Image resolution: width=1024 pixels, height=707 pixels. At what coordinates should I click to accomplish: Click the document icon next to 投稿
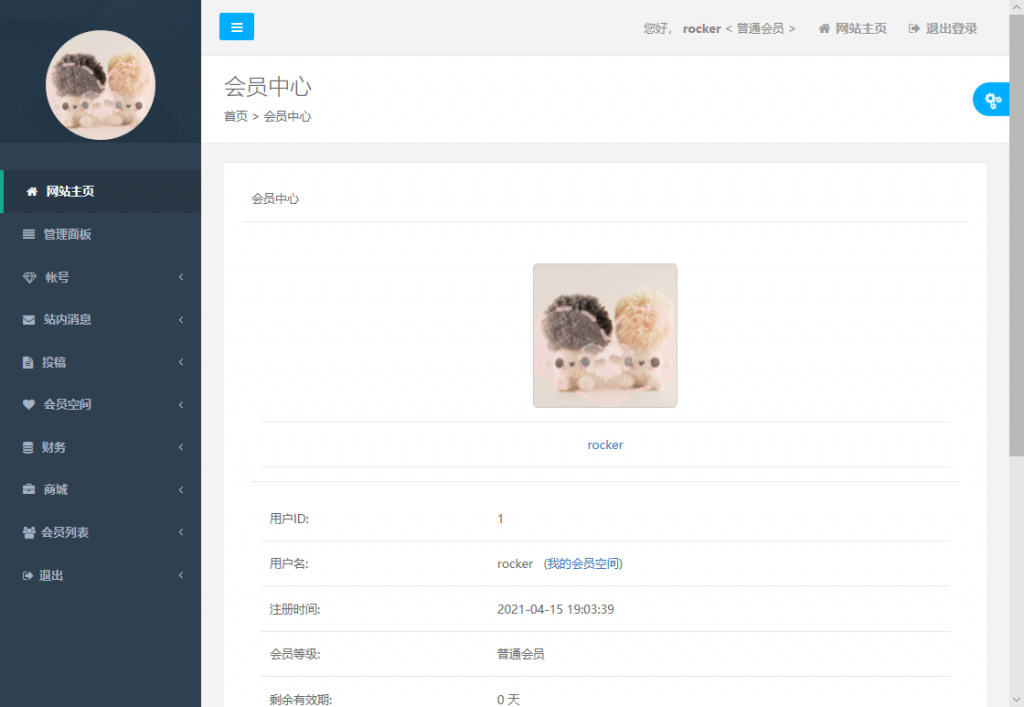28,362
